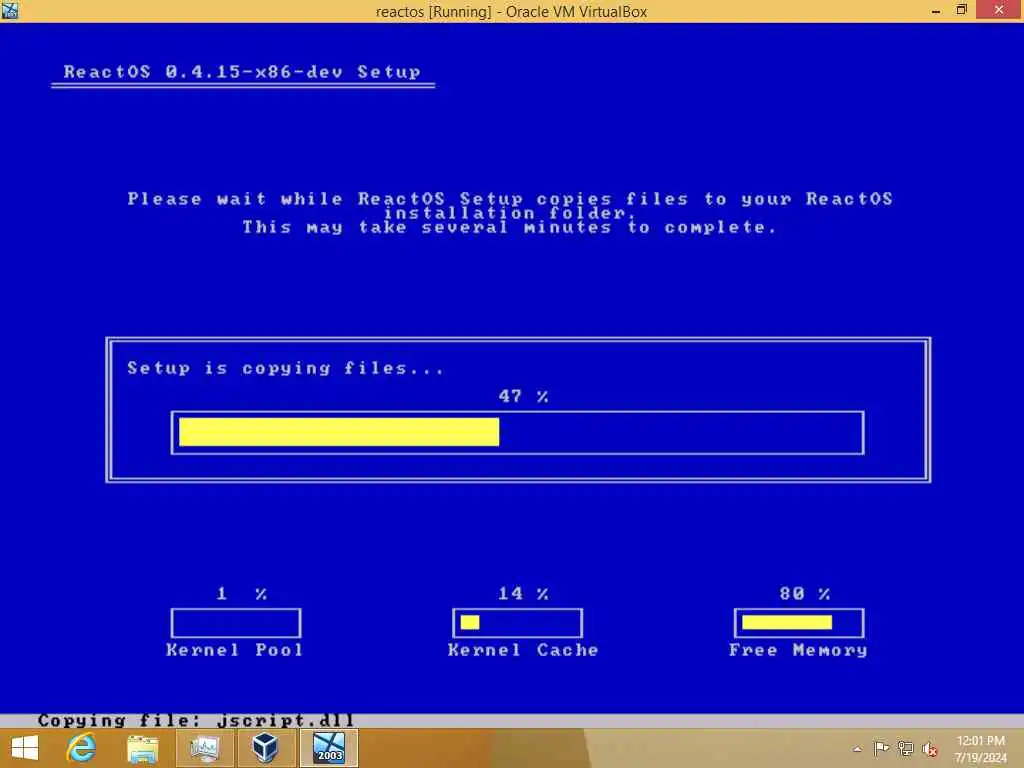Image resolution: width=1024 pixels, height=768 pixels.
Task: Click the 'Kernel Pool' label
Action: pyautogui.click(x=234, y=650)
